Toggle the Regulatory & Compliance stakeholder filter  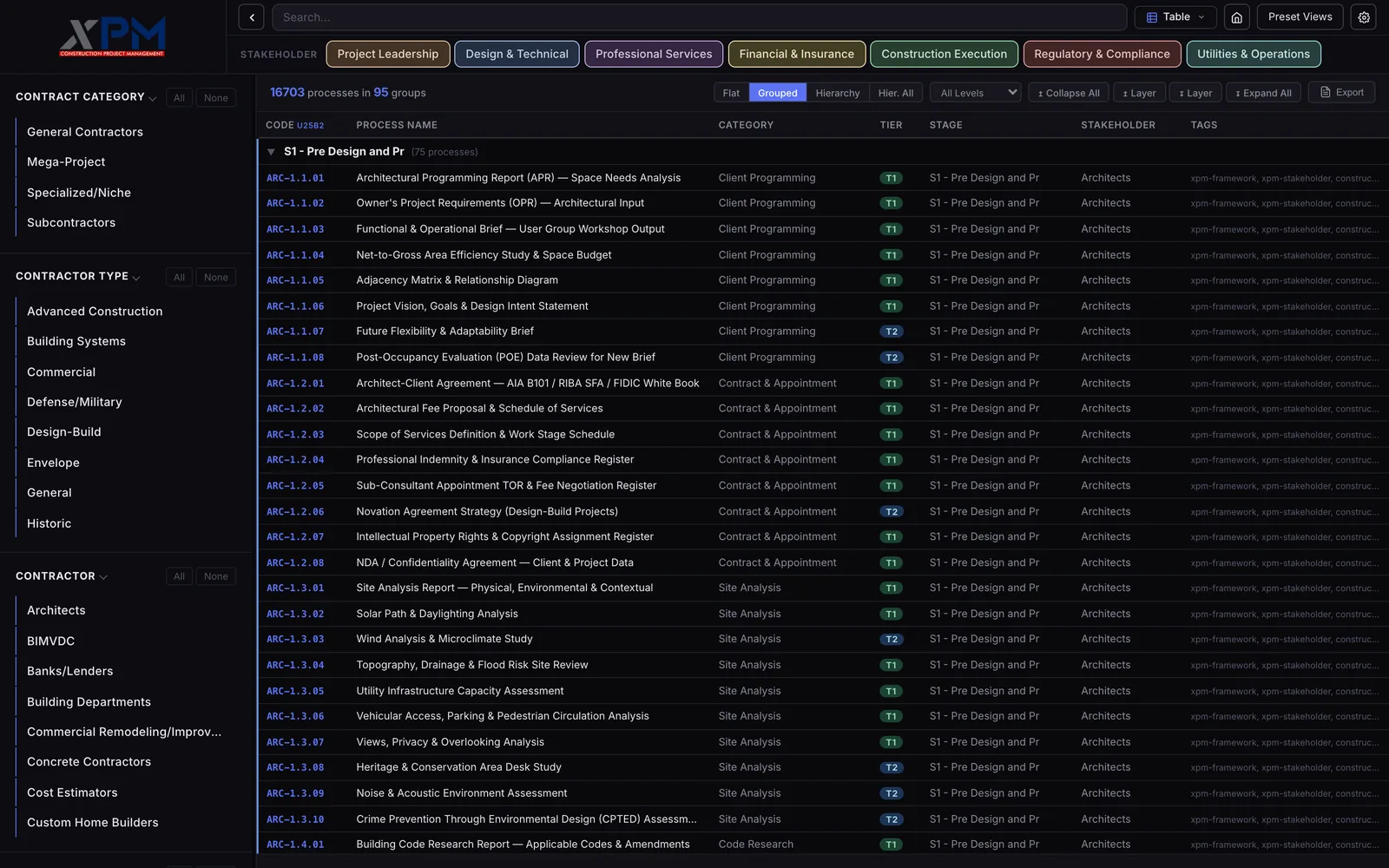(1102, 54)
